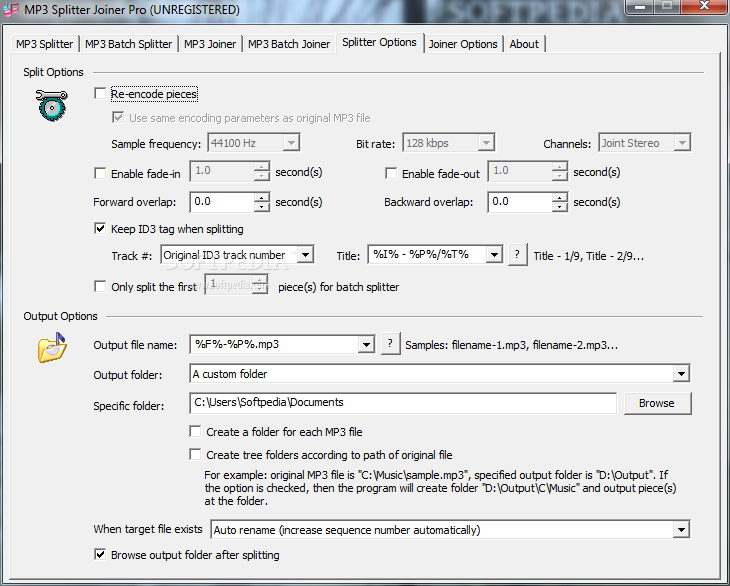Image resolution: width=730 pixels, height=586 pixels.
Task: Switch to MP3 Batch Splitter tab
Action: point(128,44)
